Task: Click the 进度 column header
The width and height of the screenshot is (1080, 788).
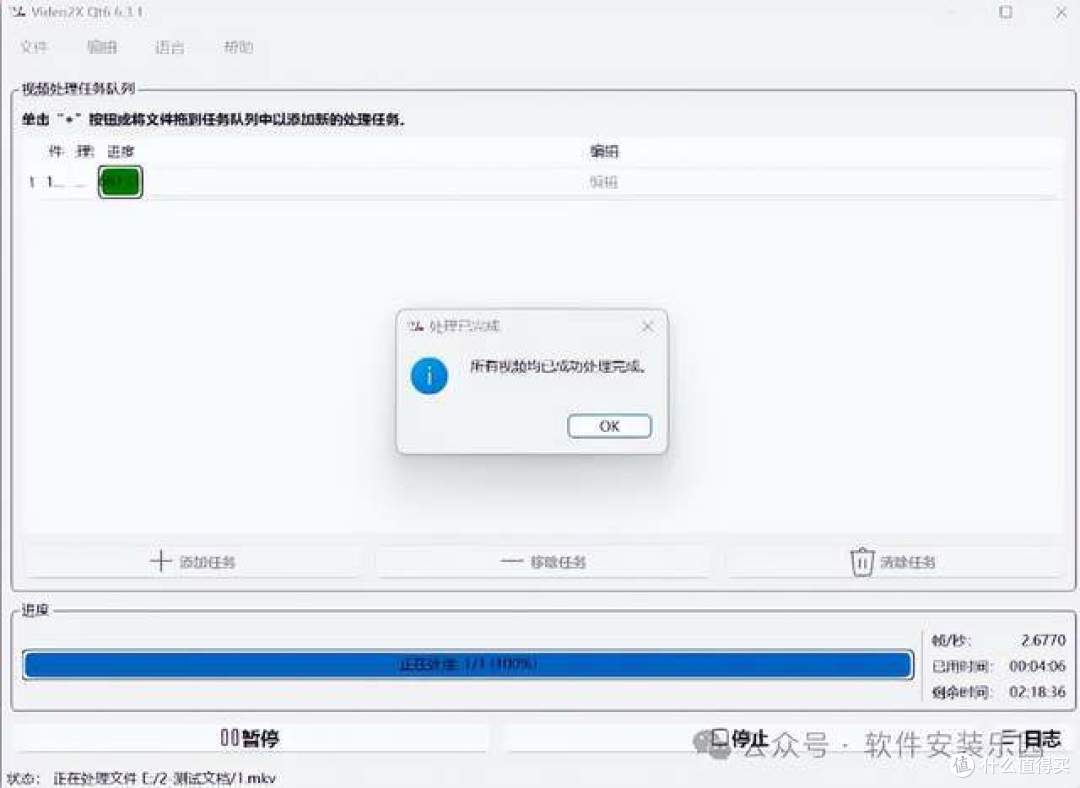Action: click(x=121, y=151)
